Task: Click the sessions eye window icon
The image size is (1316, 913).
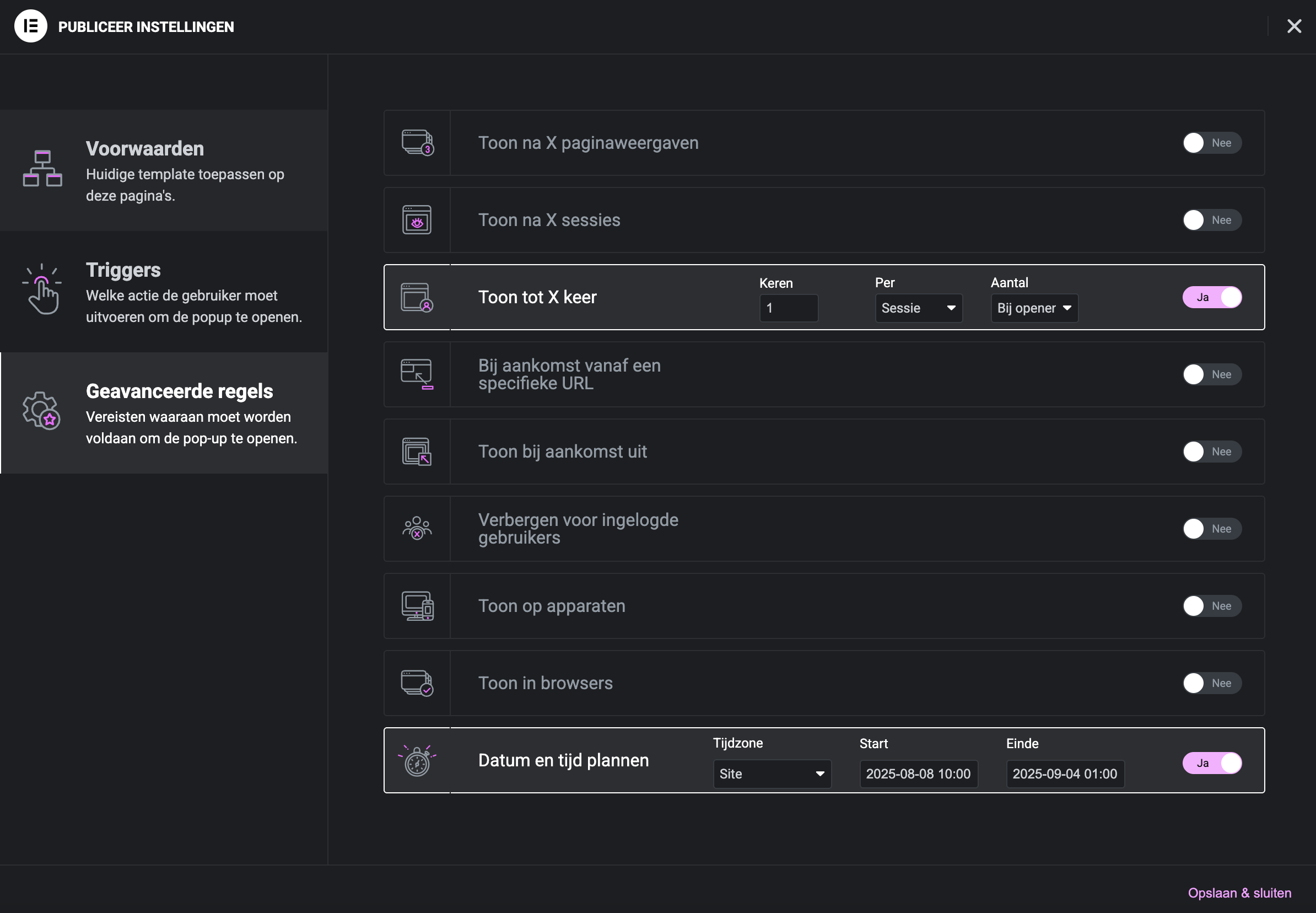Action: [x=417, y=219]
